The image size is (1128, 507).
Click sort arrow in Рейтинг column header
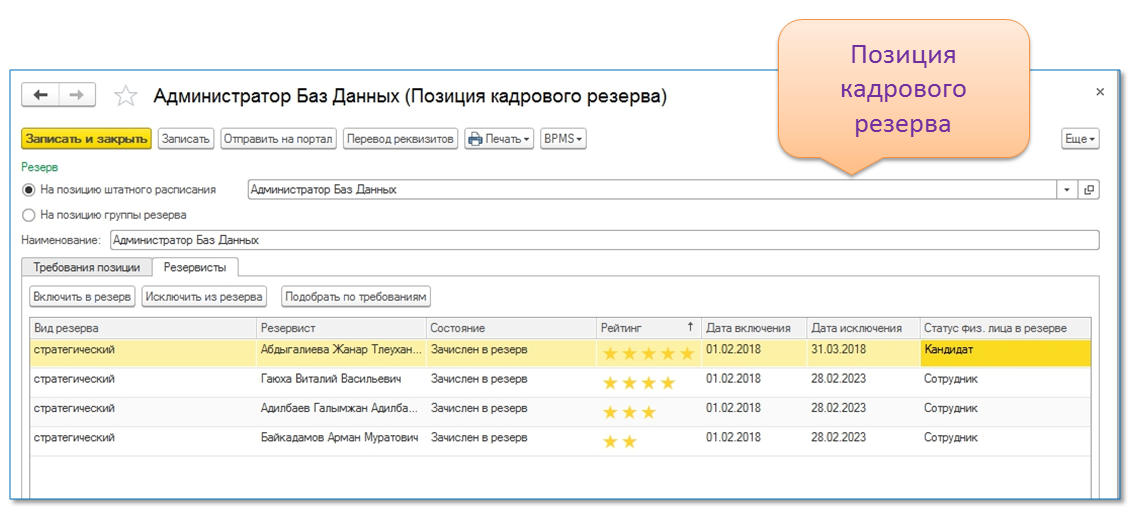689,327
